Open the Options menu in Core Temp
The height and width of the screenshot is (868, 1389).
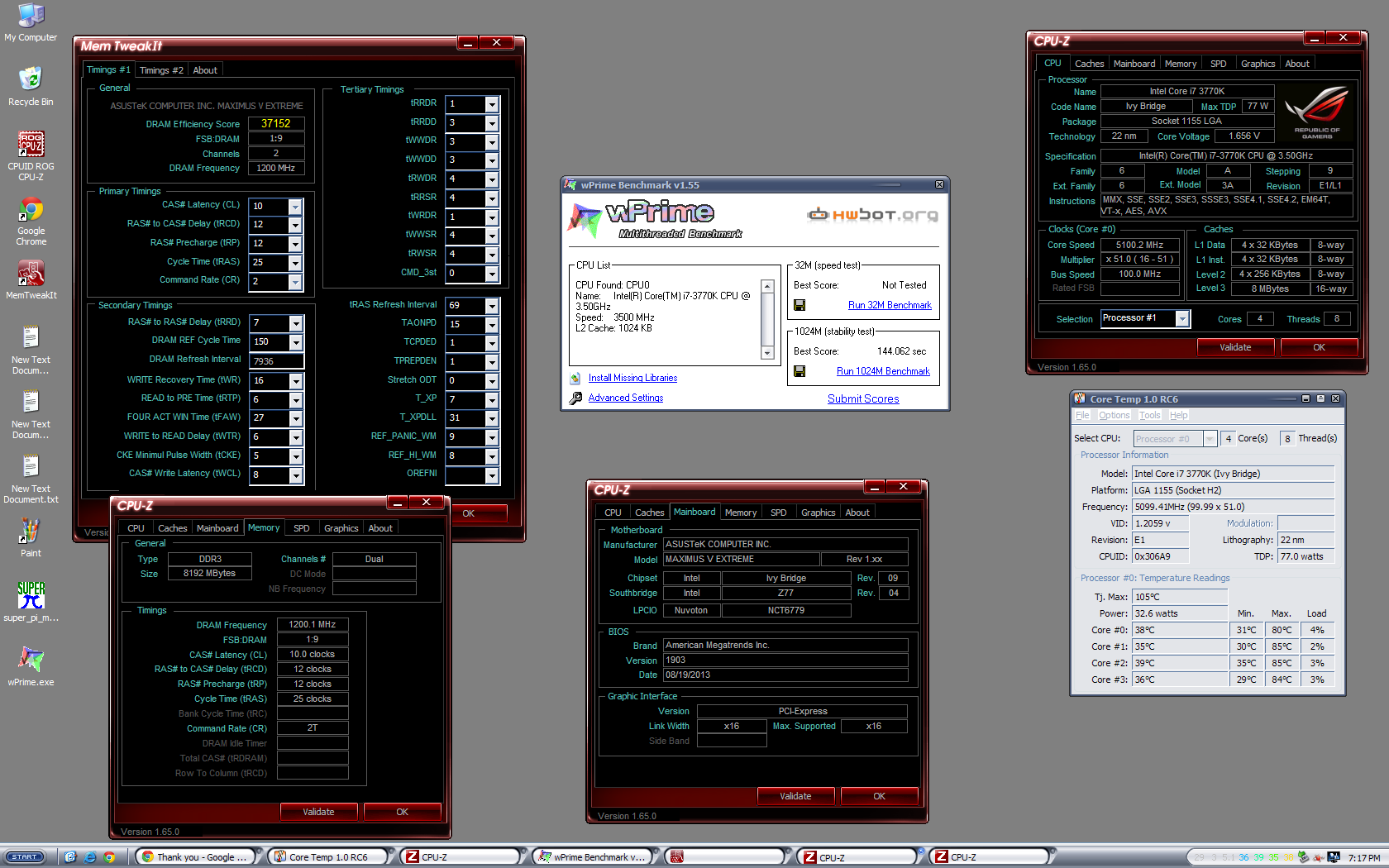[1114, 416]
